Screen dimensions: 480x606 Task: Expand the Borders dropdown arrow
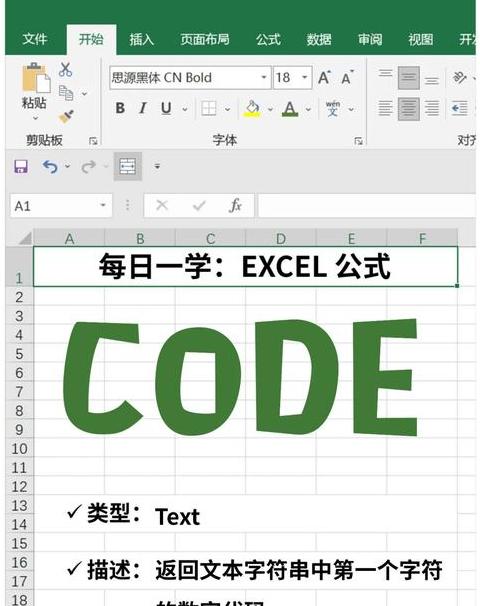tap(227, 109)
